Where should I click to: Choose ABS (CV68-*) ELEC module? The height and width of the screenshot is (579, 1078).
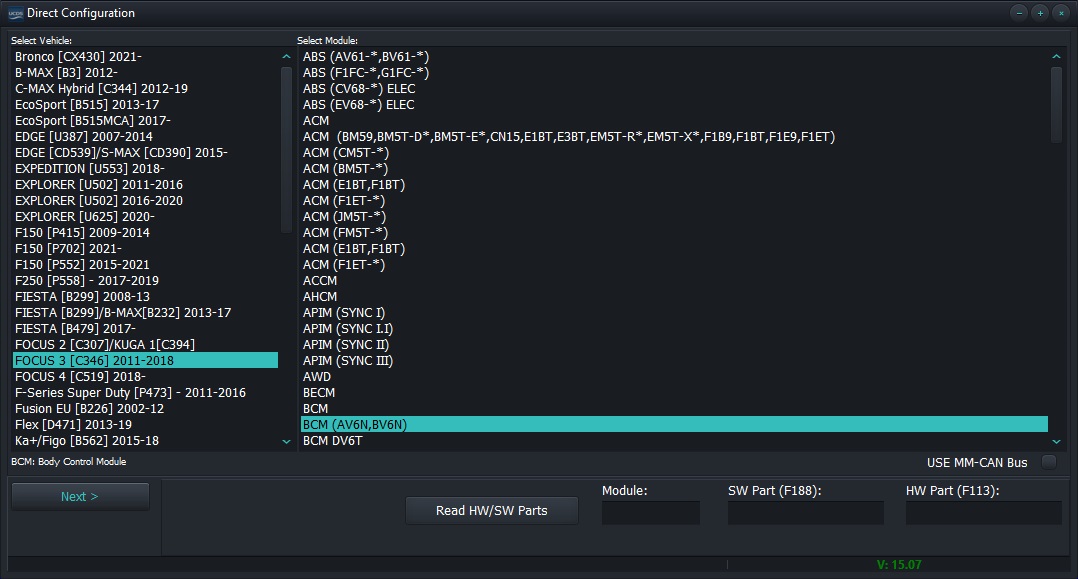point(674,89)
